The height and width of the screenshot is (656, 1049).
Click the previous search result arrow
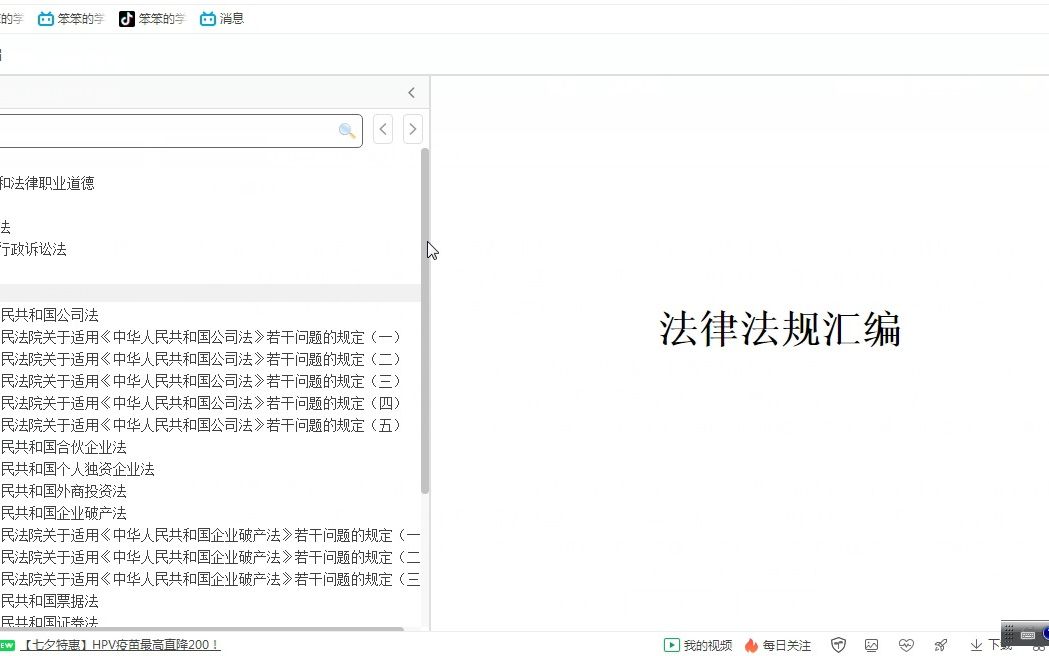[x=382, y=129]
